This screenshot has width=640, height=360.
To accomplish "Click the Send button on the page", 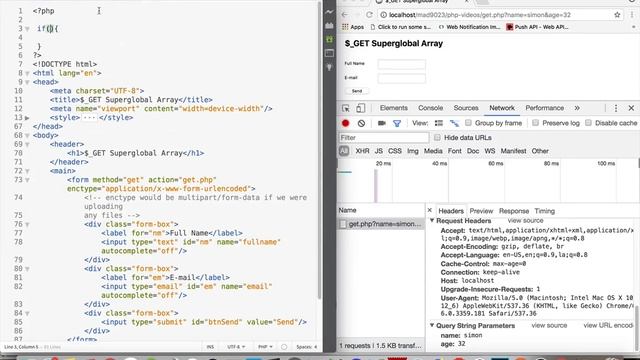I will tap(357, 91).
